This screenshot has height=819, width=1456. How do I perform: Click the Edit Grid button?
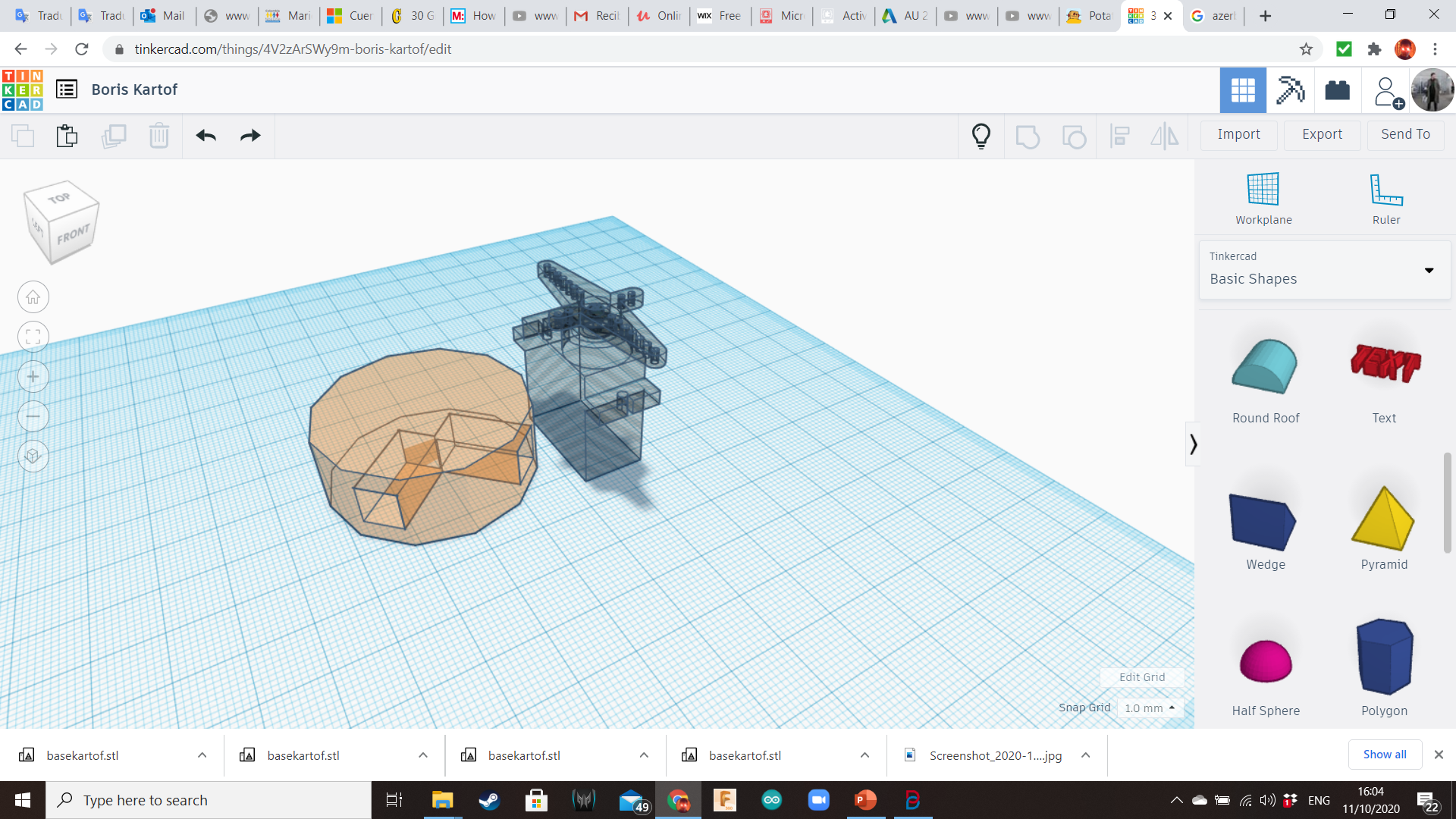coord(1141,677)
